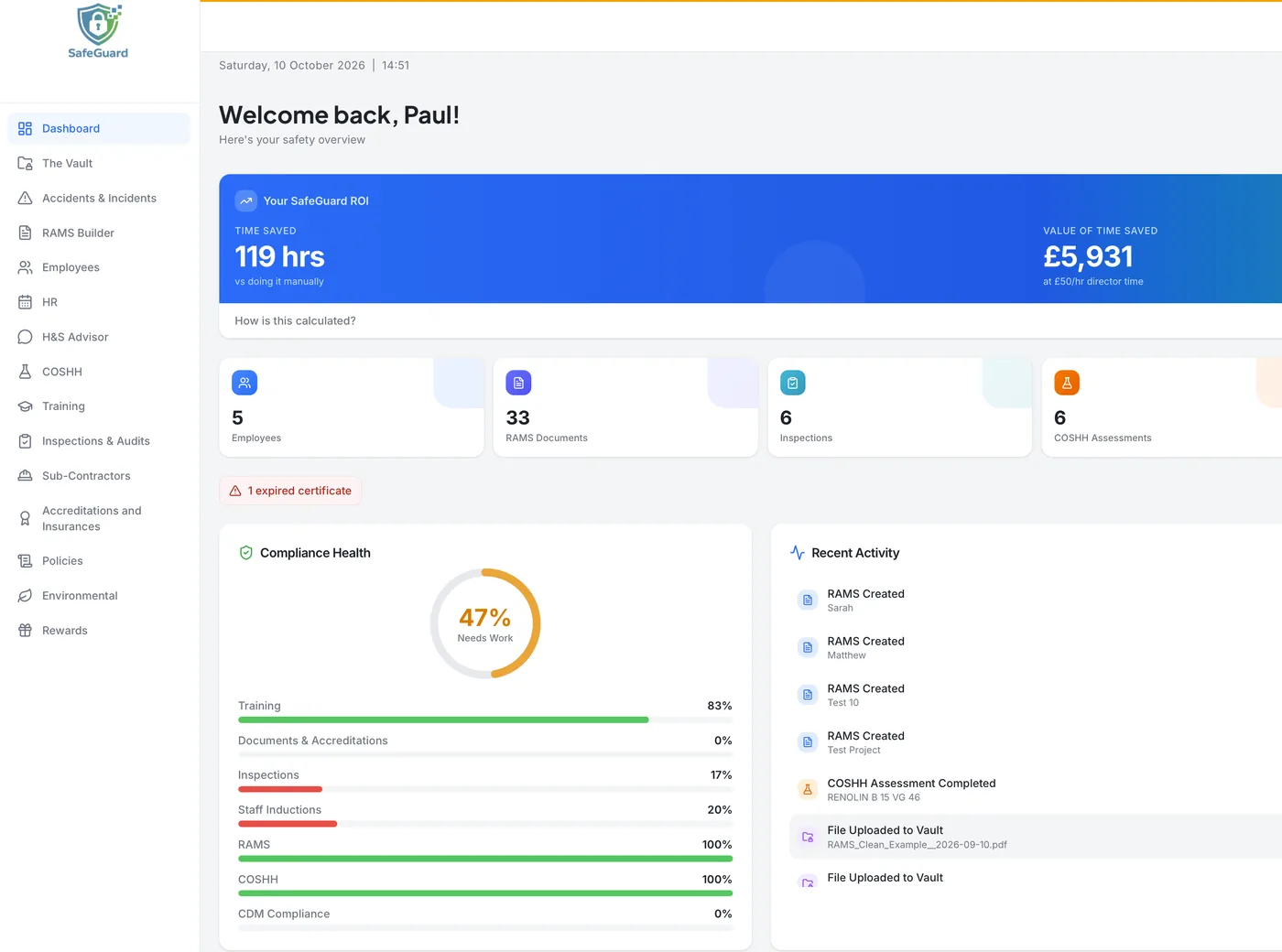The width and height of the screenshot is (1282, 952).
Task: Click the Sub-Contractors hard hat icon
Action: pos(26,477)
